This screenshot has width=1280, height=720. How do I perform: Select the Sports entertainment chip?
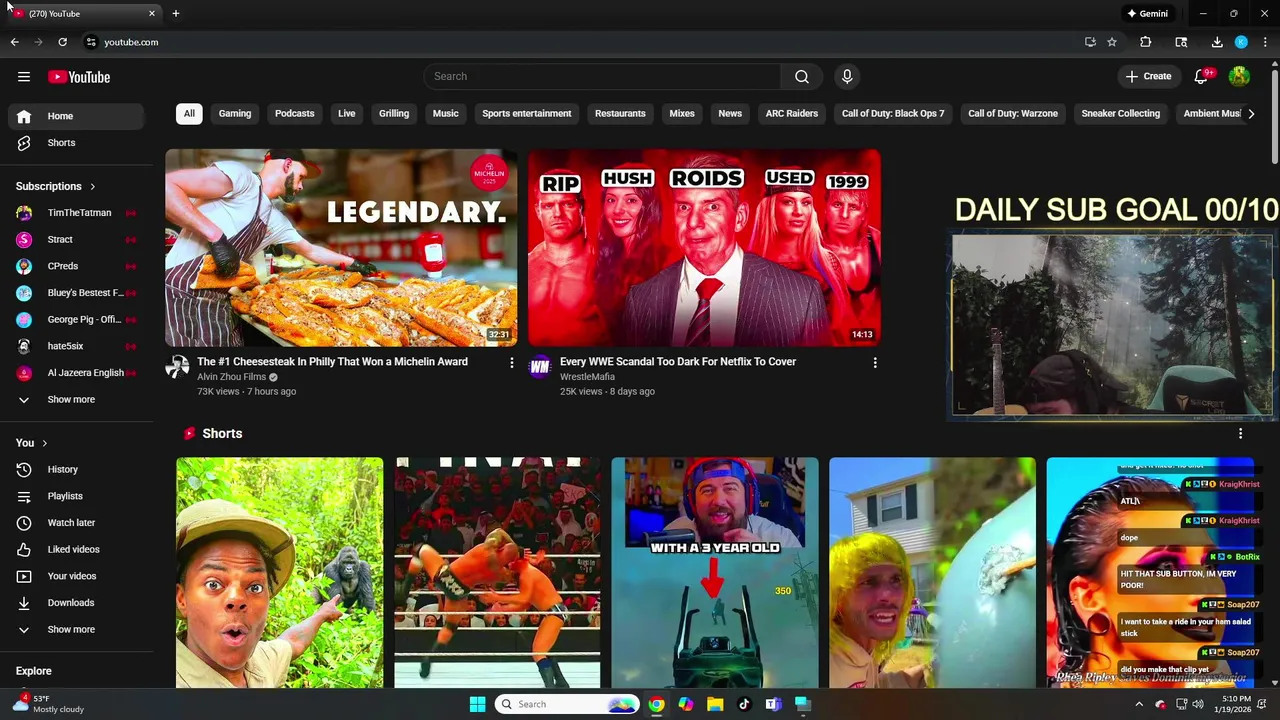pos(527,114)
